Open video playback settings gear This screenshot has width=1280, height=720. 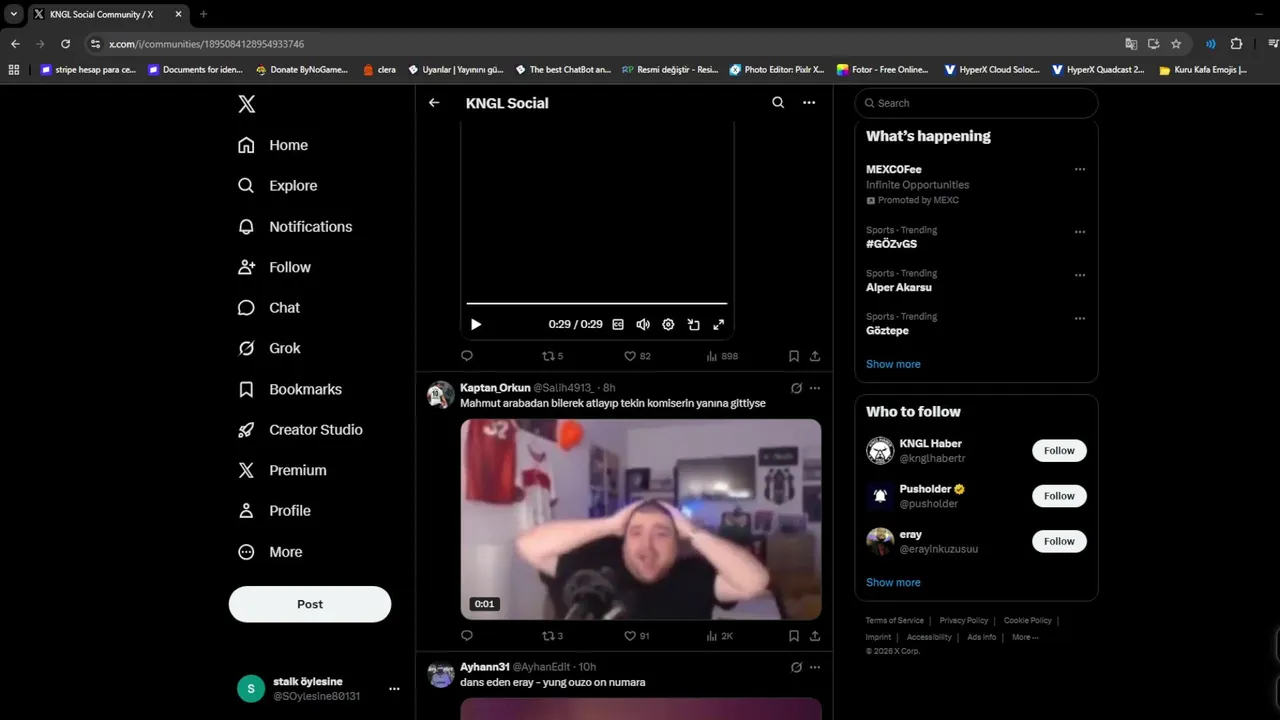click(668, 324)
